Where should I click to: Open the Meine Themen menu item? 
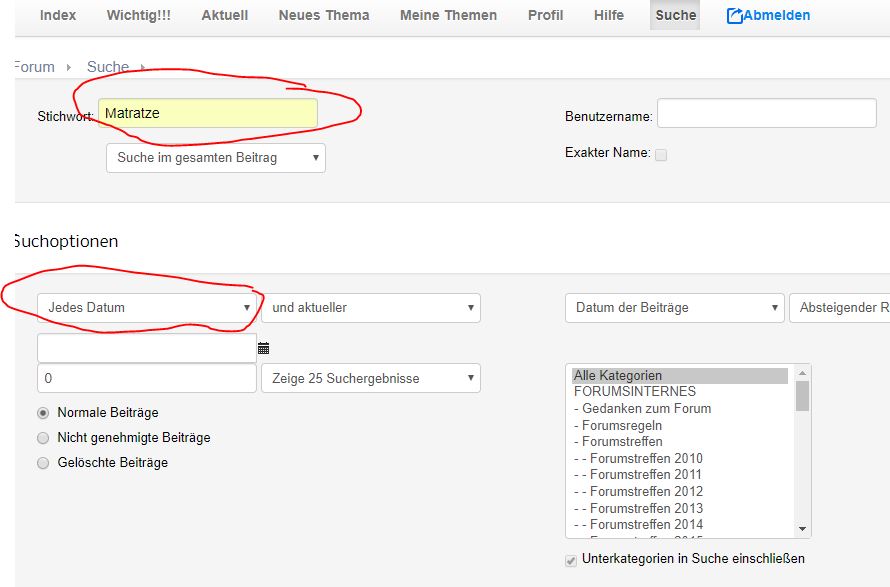pyautogui.click(x=449, y=15)
